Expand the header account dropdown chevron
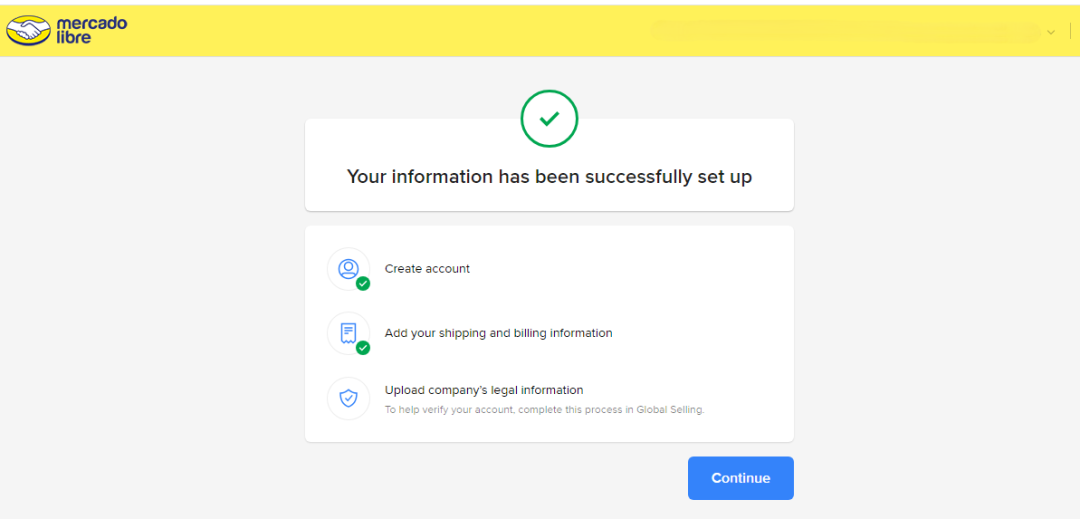The height and width of the screenshot is (519, 1080). pos(1051,32)
